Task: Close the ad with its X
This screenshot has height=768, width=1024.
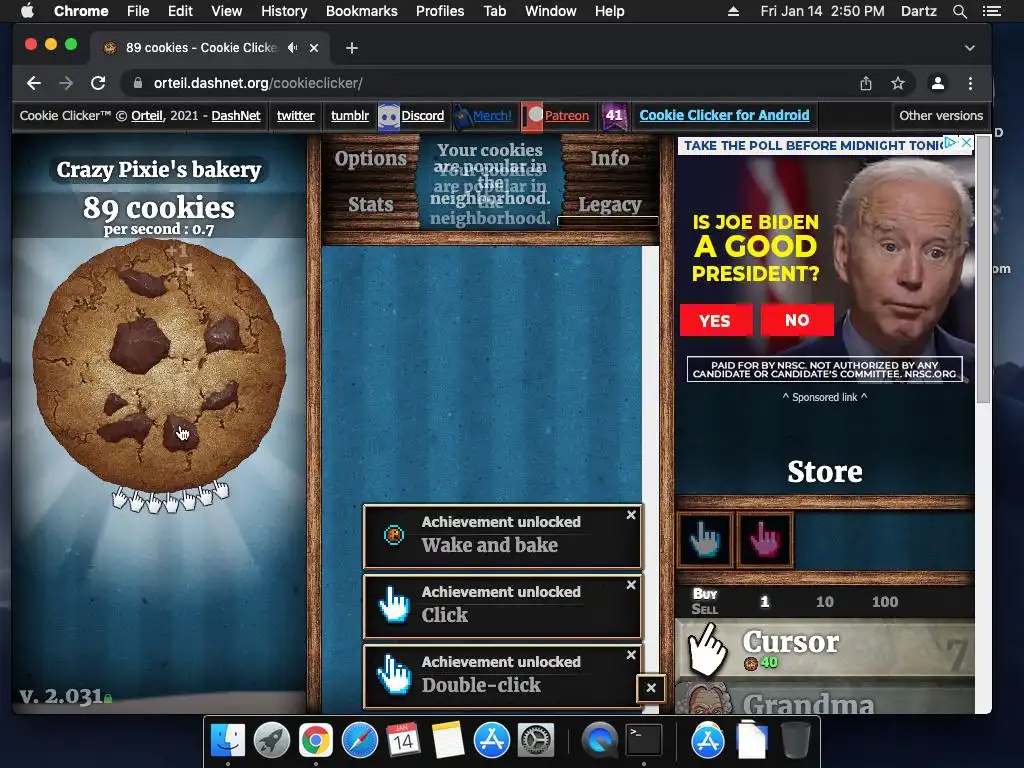Action: pos(967,142)
